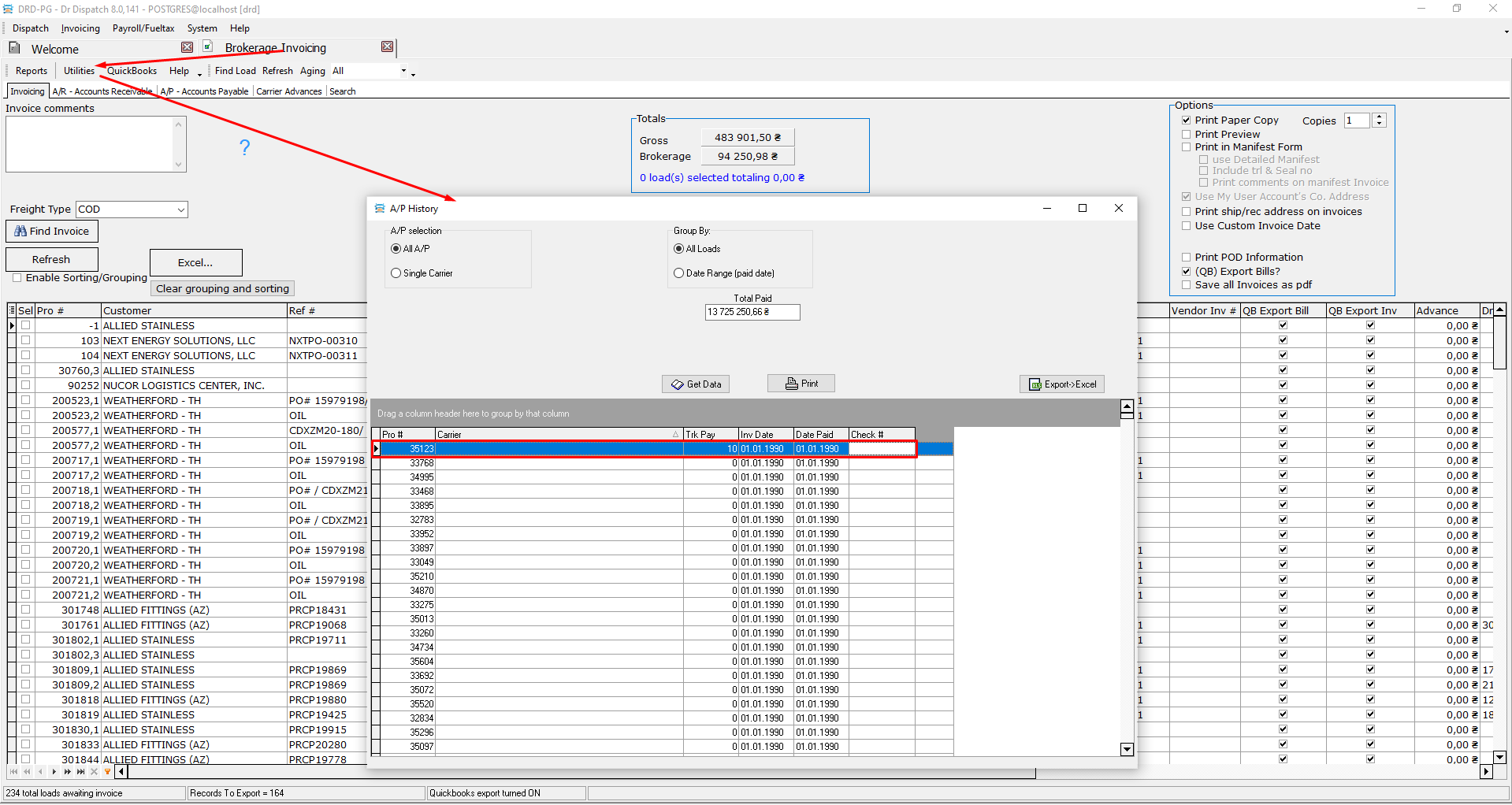Close the Welcome tab with its X icon
This screenshot has height=805, width=1512.
(187, 47)
